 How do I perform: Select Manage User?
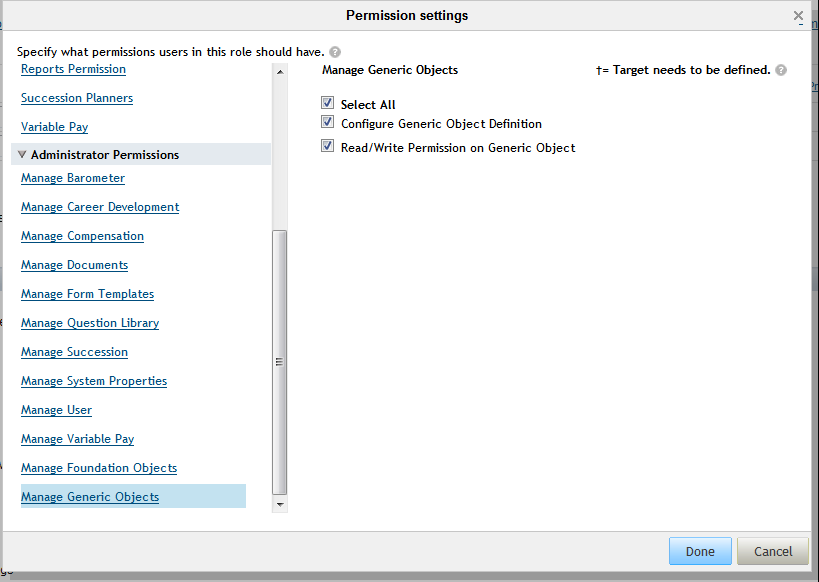(x=56, y=410)
